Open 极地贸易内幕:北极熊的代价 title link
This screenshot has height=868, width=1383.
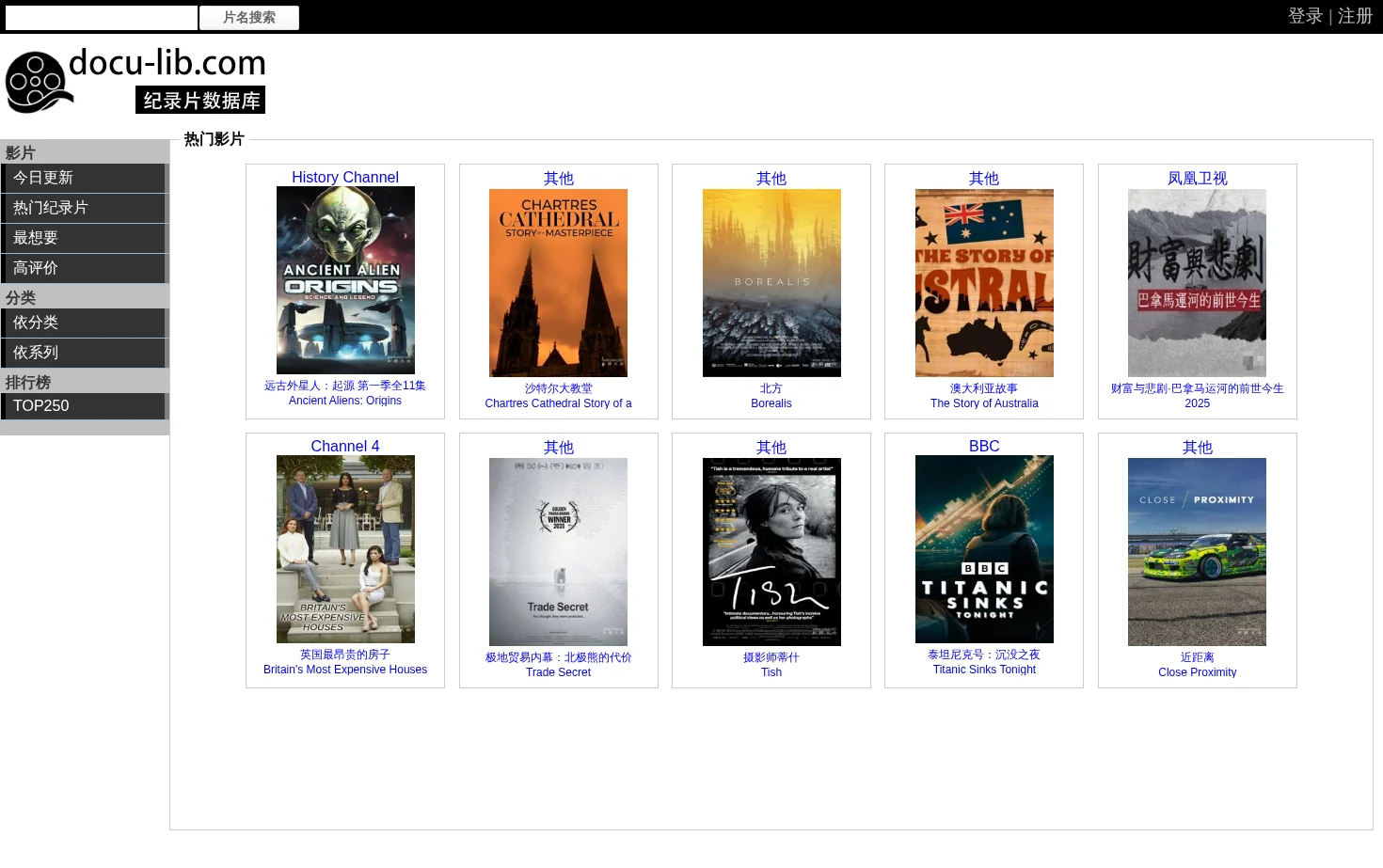(558, 665)
